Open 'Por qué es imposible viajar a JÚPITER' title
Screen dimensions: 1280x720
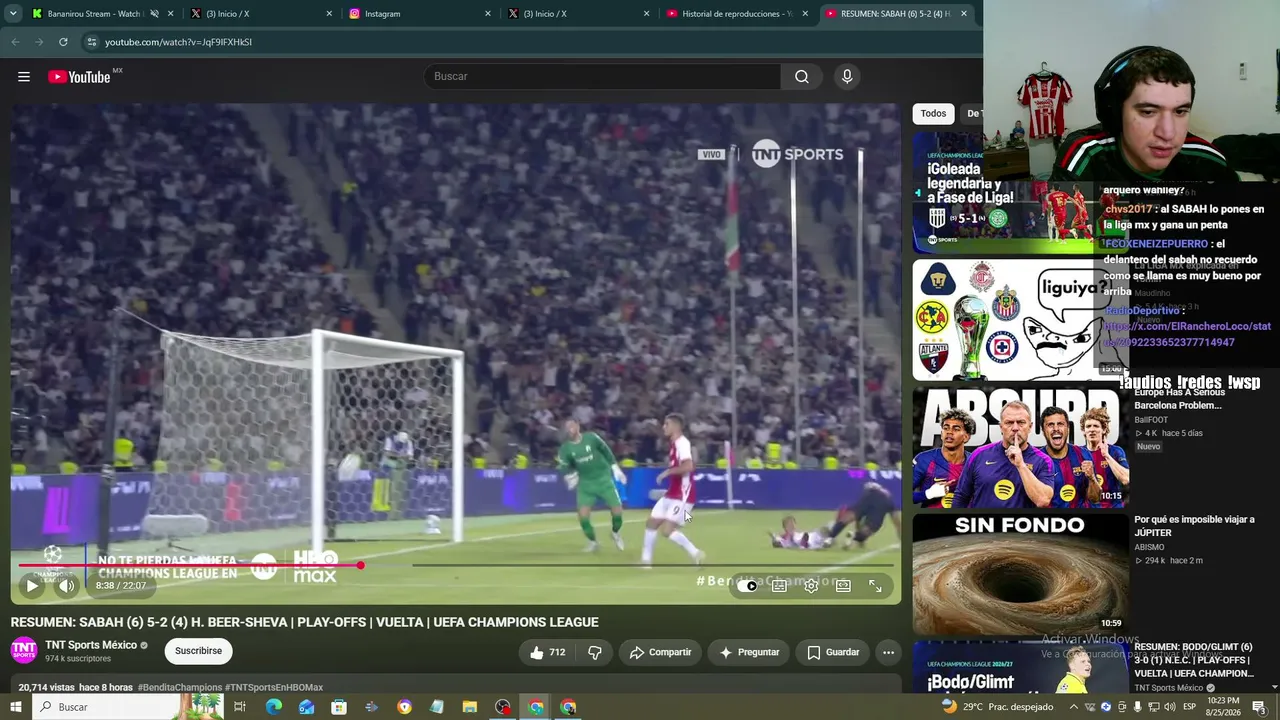(1194, 526)
